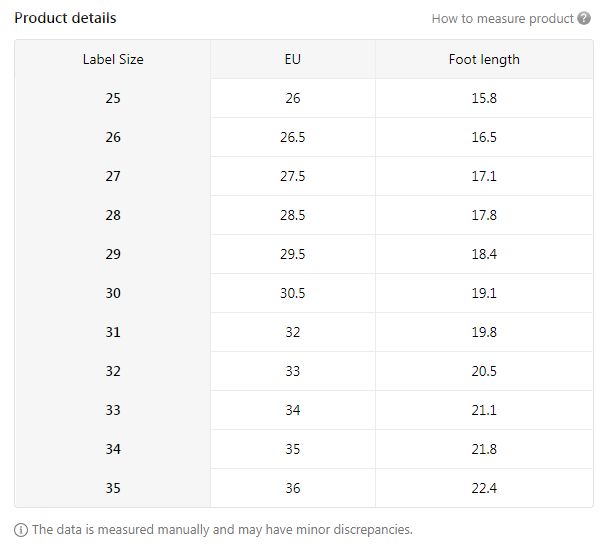Click EU size 26.5 cell
Image resolution: width=601 pixels, height=554 pixels.
click(292, 137)
